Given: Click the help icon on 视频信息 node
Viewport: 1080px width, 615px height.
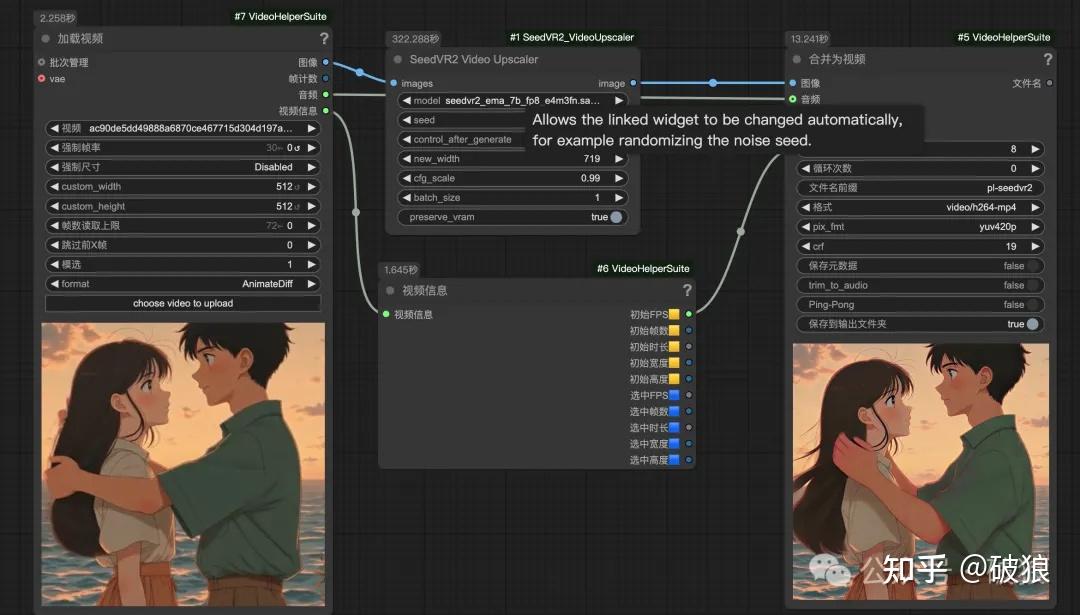Looking at the screenshot, I should coord(688,290).
